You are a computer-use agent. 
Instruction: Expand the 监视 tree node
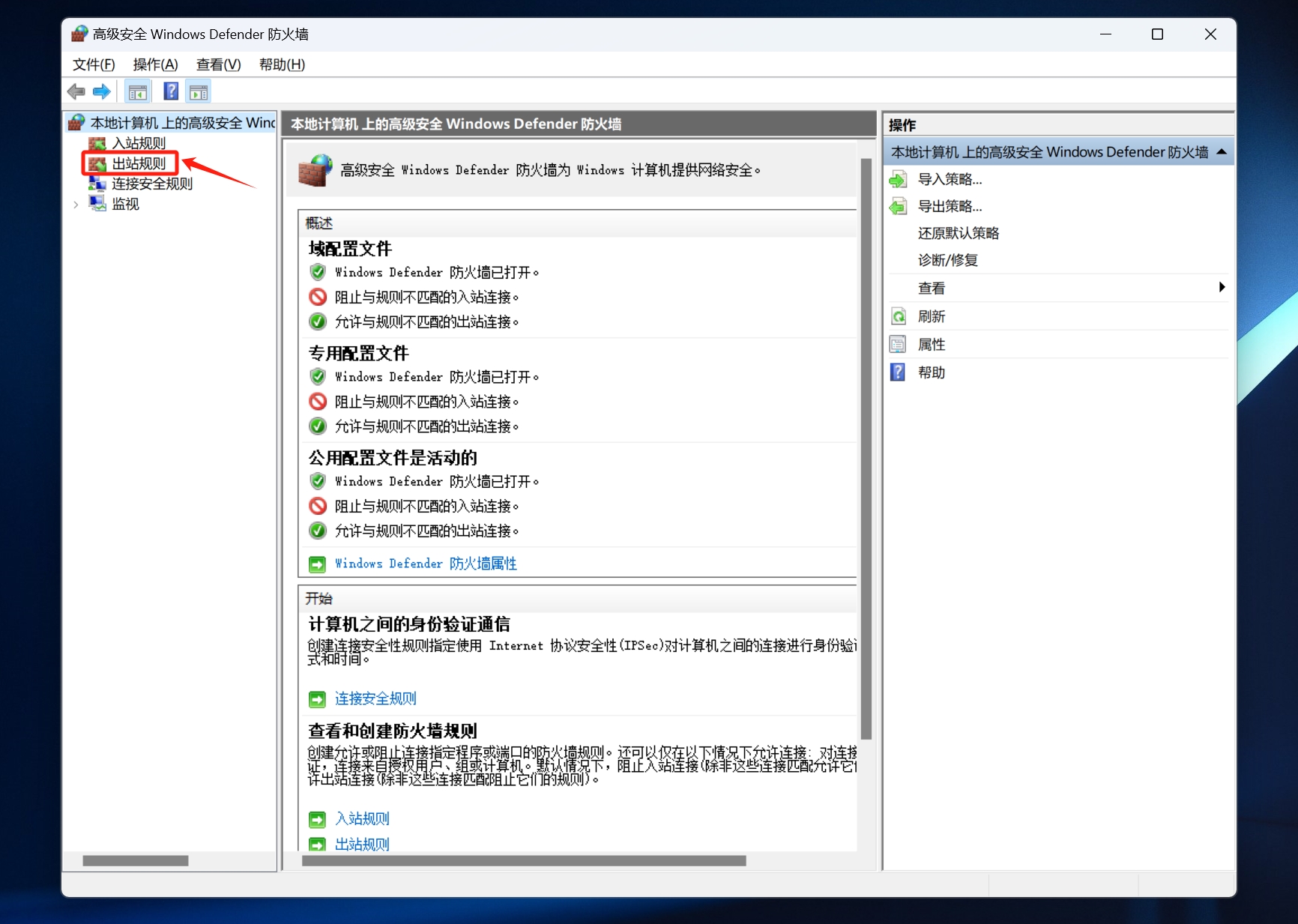click(76, 205)
